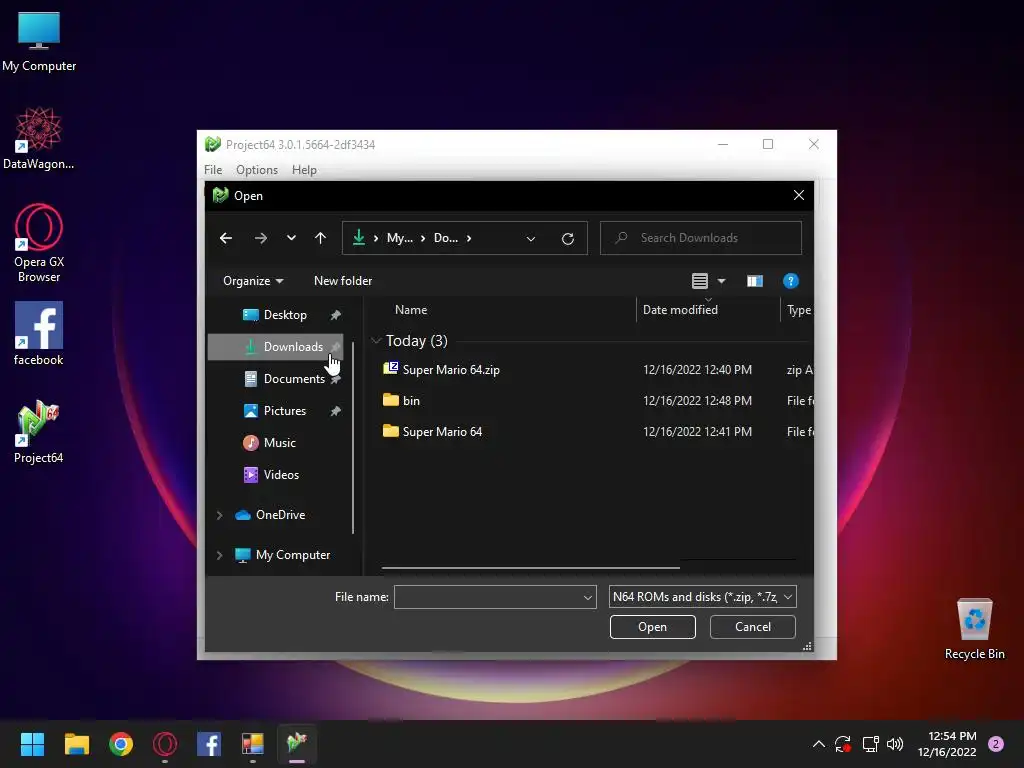1024x768 pixels.
Task: Click the Project64 desktop shortcut
Action: (39, 432)
